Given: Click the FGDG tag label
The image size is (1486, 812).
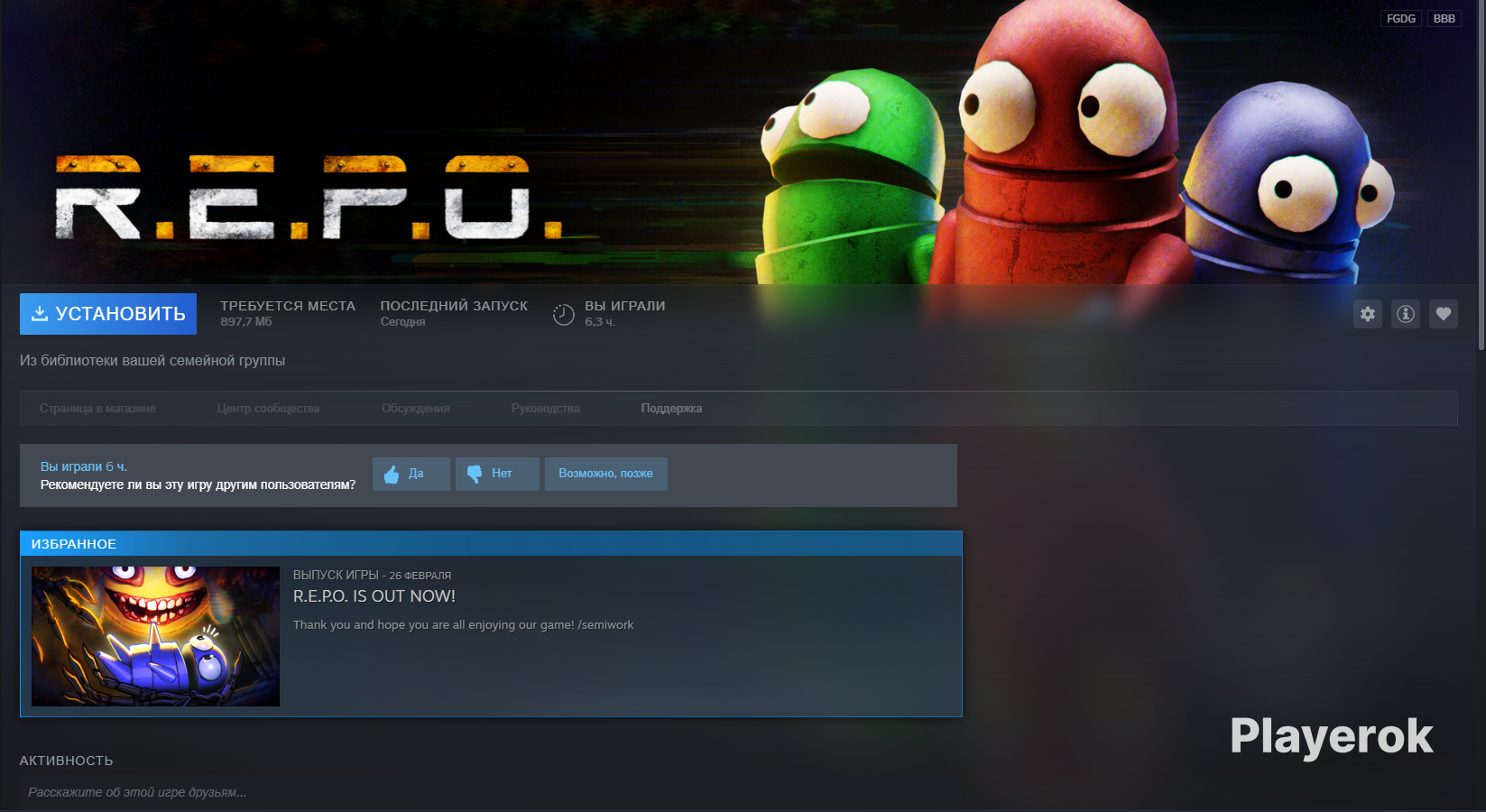Looking at the screenshot, I should pos(1401,19).
